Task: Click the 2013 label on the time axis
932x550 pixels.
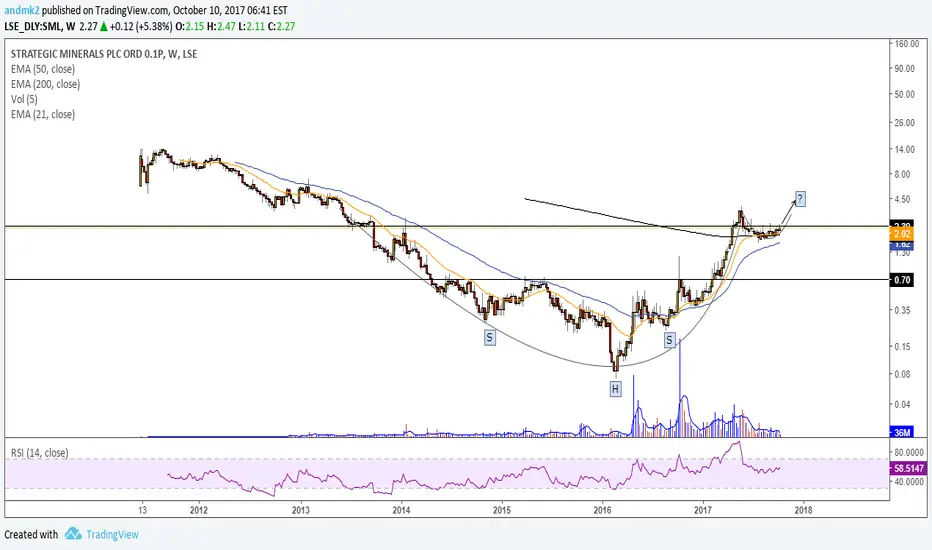Action: (x=300, y=510)
